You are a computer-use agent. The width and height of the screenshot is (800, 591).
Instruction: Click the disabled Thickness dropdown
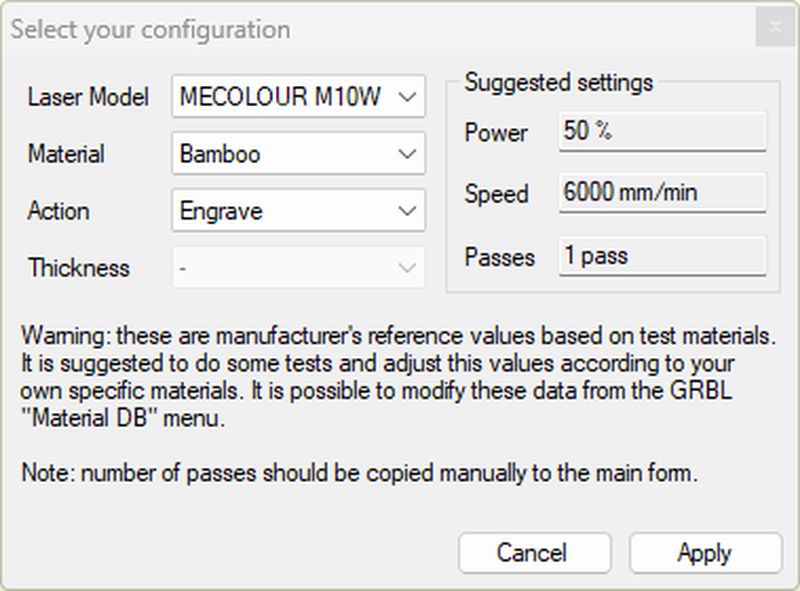click(x=298, y=268)
